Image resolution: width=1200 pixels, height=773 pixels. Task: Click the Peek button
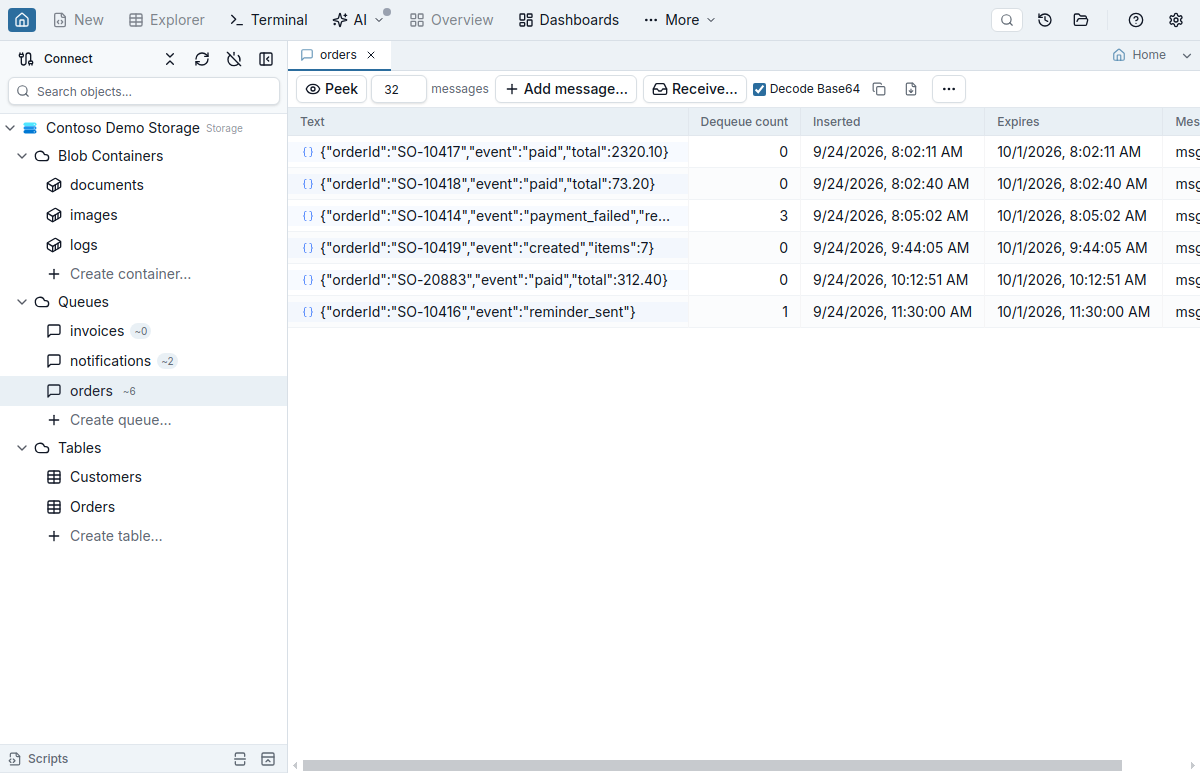[332, 89]
